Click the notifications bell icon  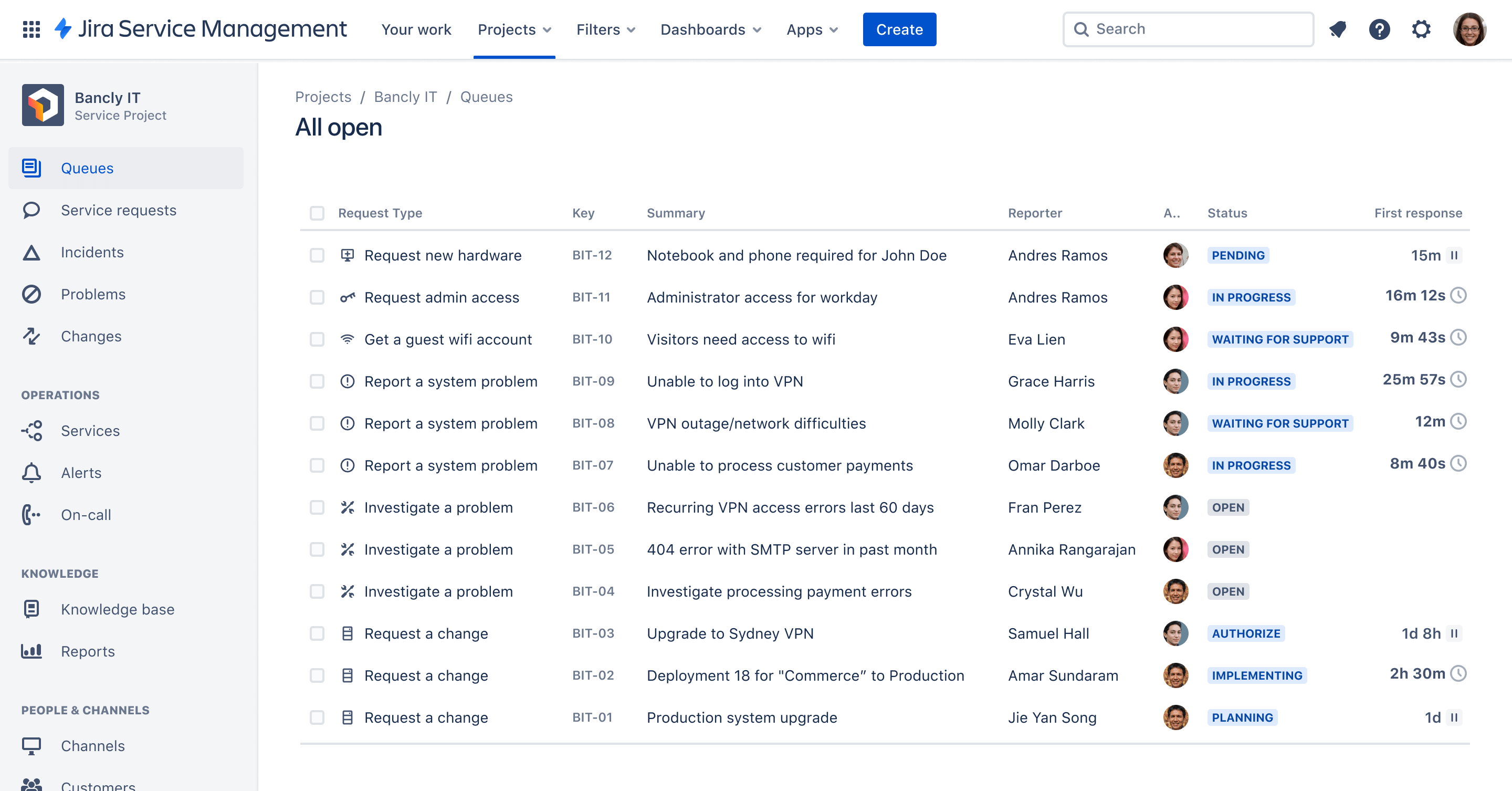coord(1339,29)
